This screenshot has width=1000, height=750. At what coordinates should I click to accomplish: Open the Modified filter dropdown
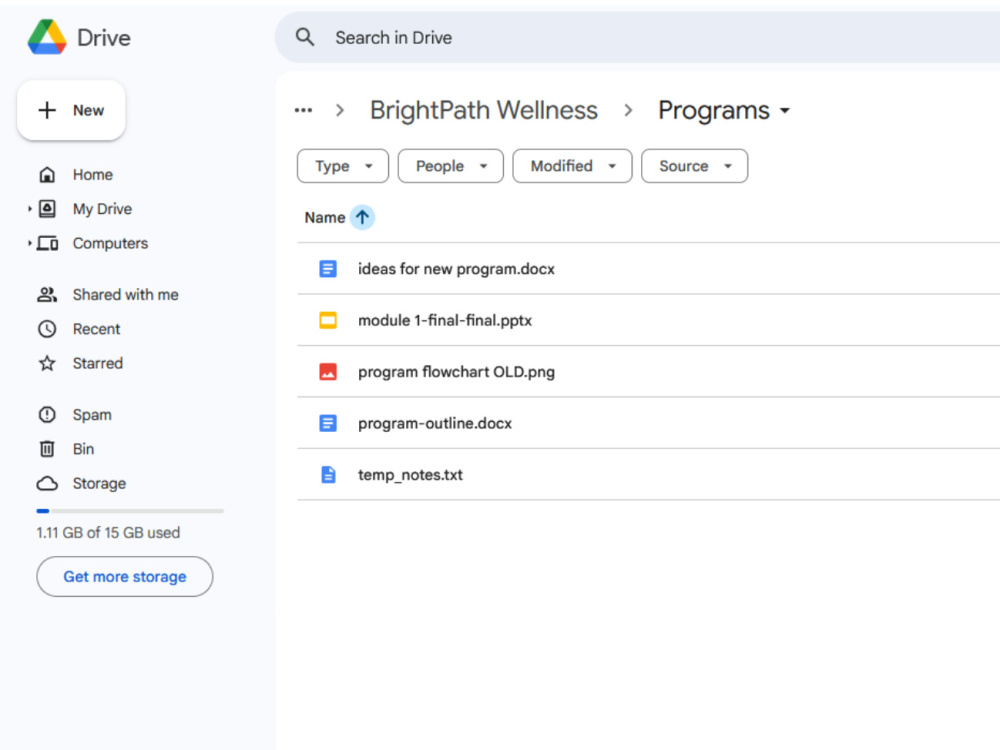(x=572, y=166)
